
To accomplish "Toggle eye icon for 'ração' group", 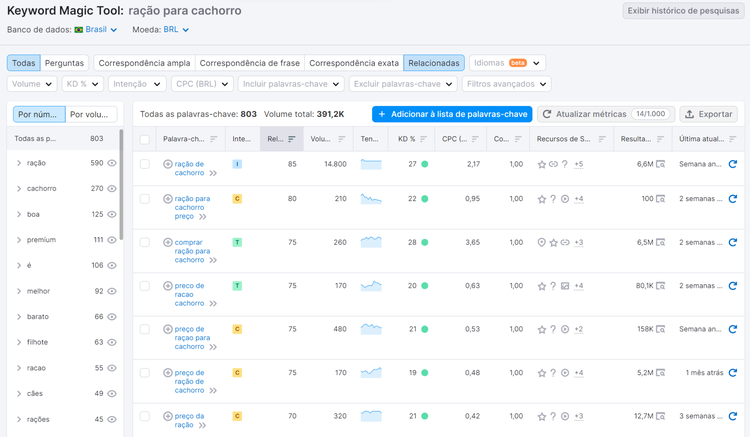I will (x=112, y=163).
